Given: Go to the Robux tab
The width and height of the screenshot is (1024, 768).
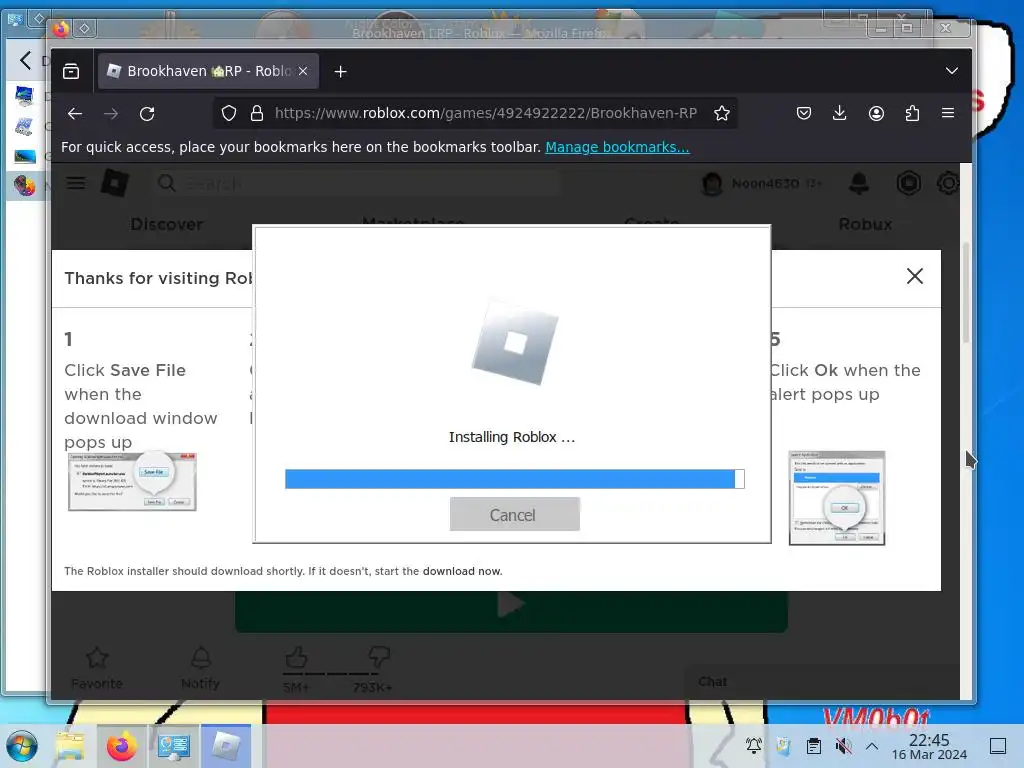Looking at the screenshot, I should (865, 224).
